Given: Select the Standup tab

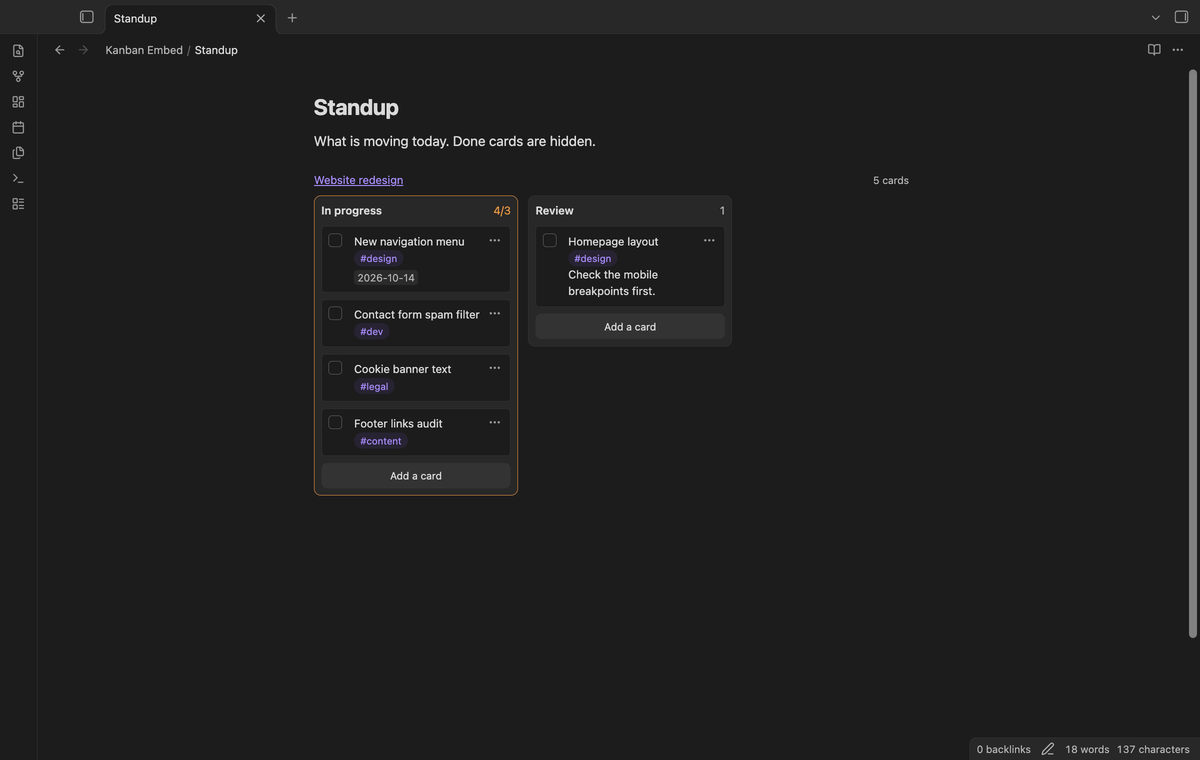Looking at the screenshot, I should (190, 18).
